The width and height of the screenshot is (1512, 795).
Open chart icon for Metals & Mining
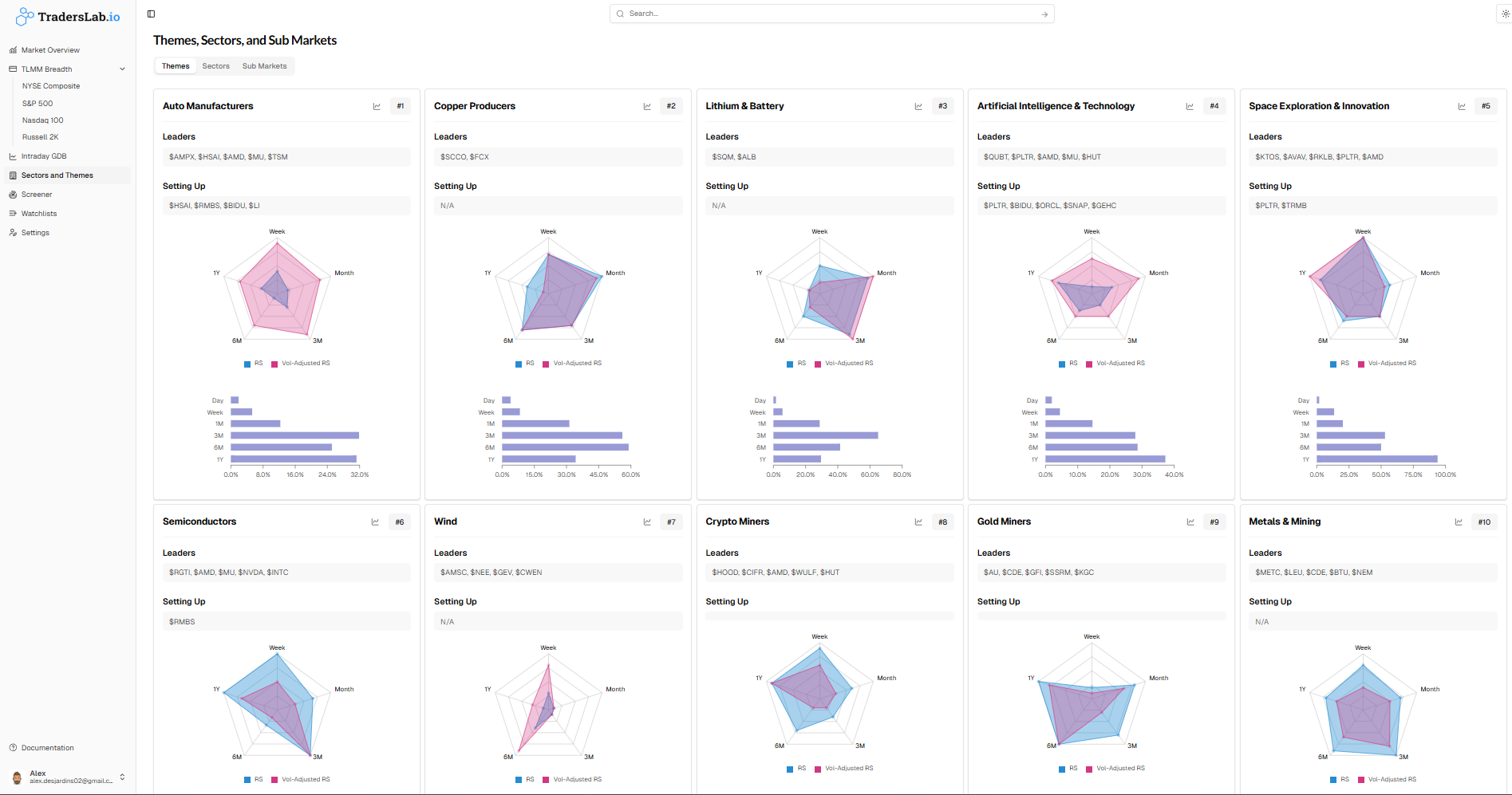1459,521
